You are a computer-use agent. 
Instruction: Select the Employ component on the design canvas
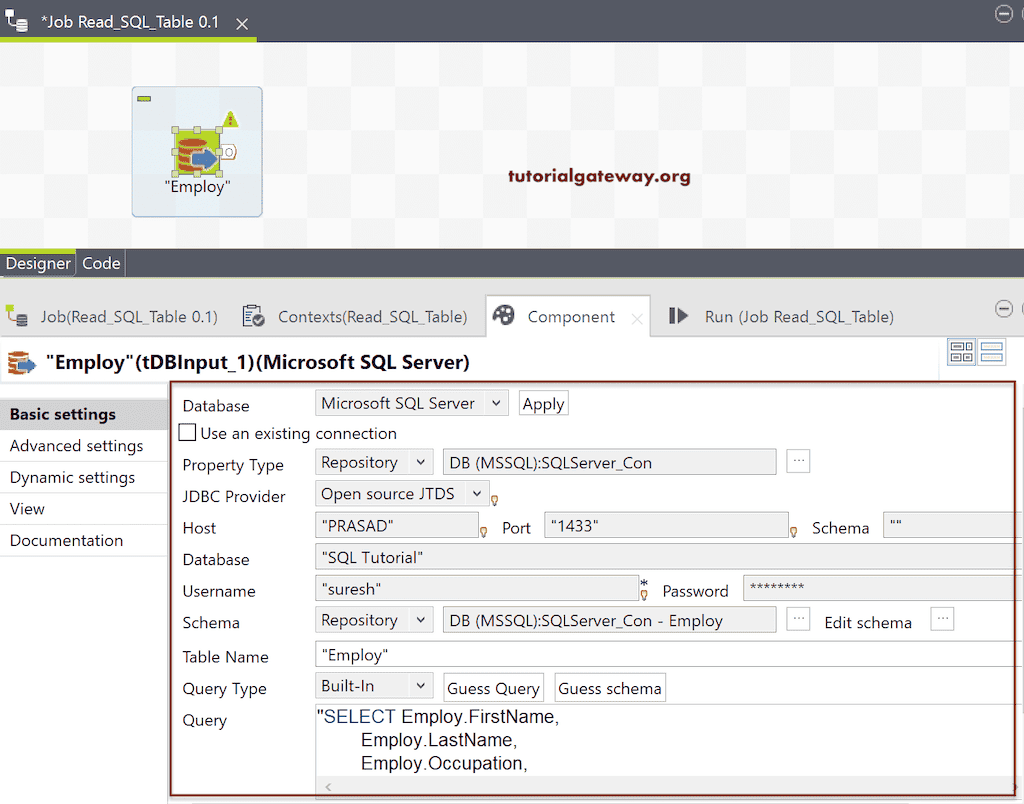[196, 151]
